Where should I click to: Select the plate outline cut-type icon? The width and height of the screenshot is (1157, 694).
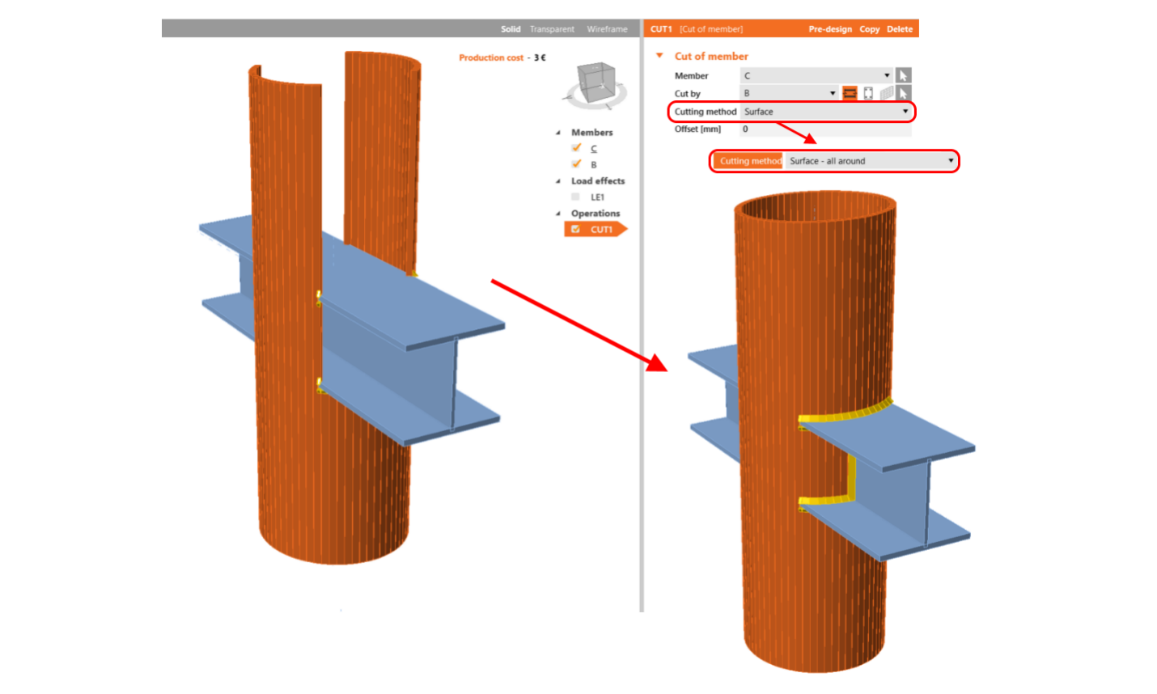(867, 93)
